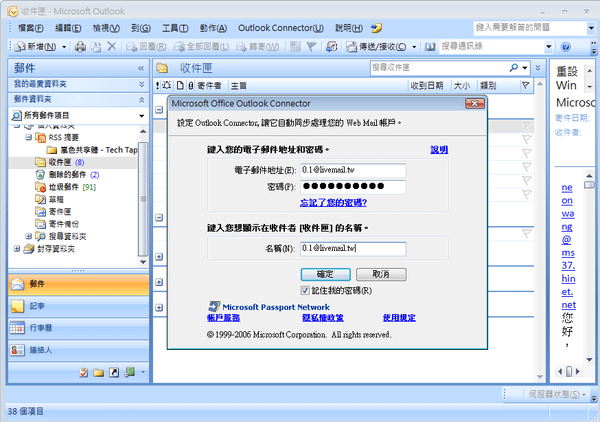Toggle the remember my password checkbox

[x=305, y=290]
